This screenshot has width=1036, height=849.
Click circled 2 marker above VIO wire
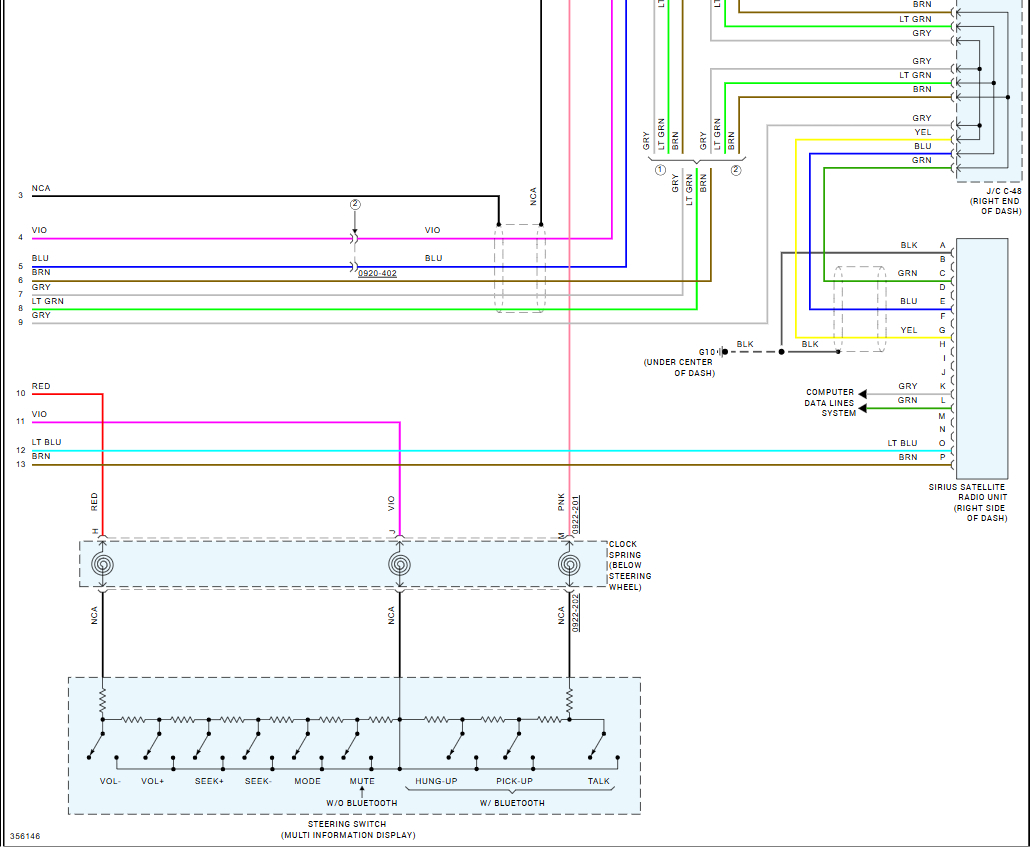pos(355,205)
